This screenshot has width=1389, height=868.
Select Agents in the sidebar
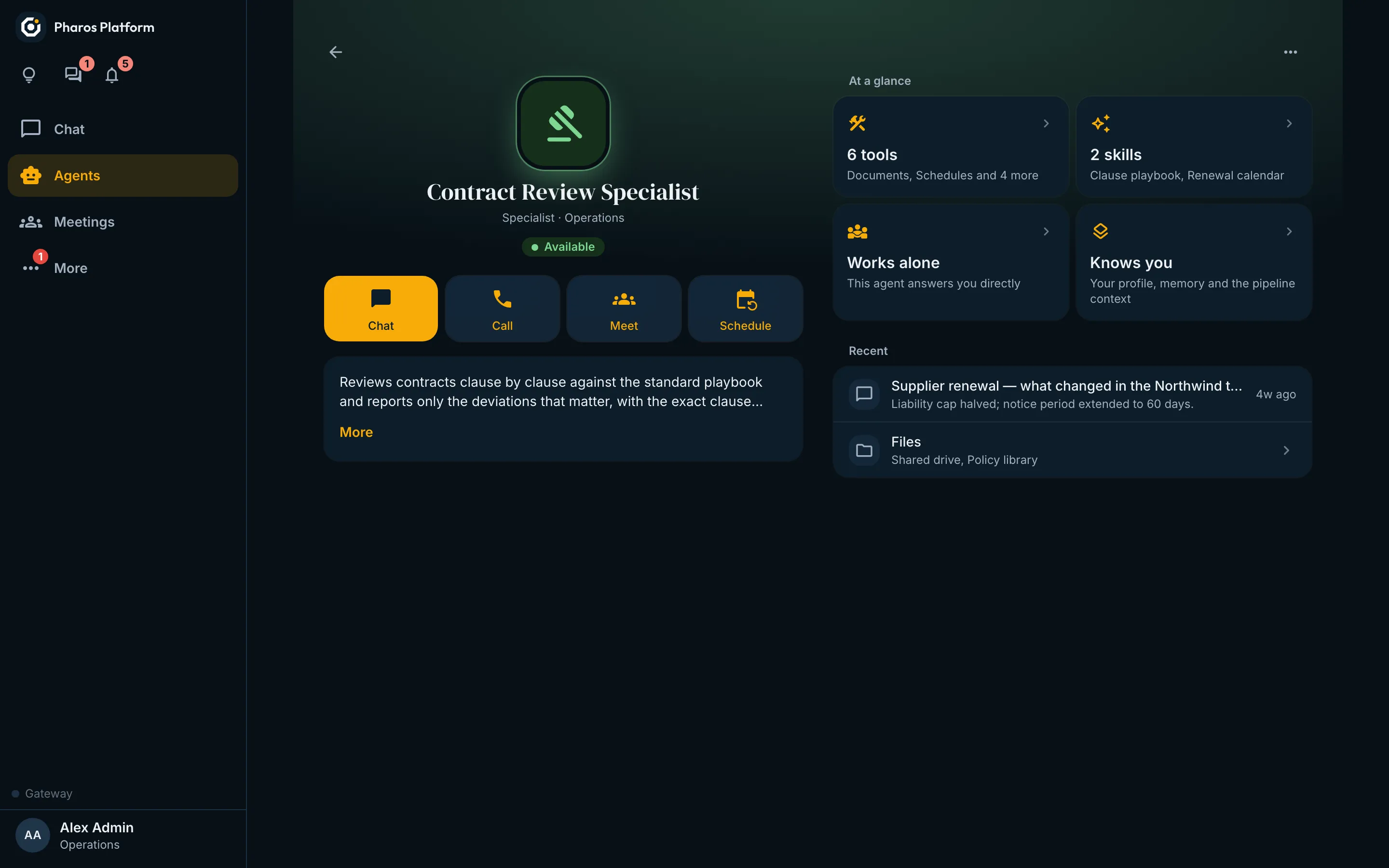[123, 176]
